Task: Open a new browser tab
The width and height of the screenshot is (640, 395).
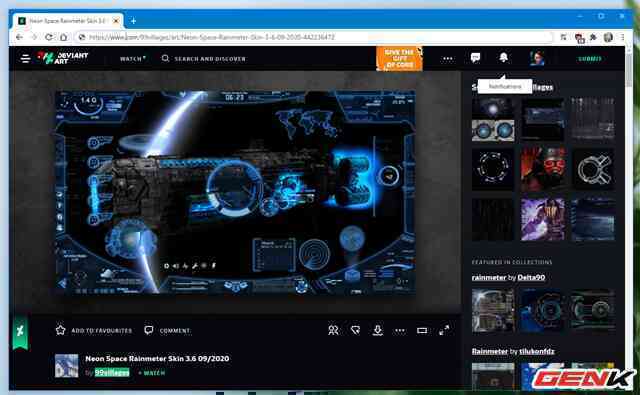Action: tap(133, 20)
